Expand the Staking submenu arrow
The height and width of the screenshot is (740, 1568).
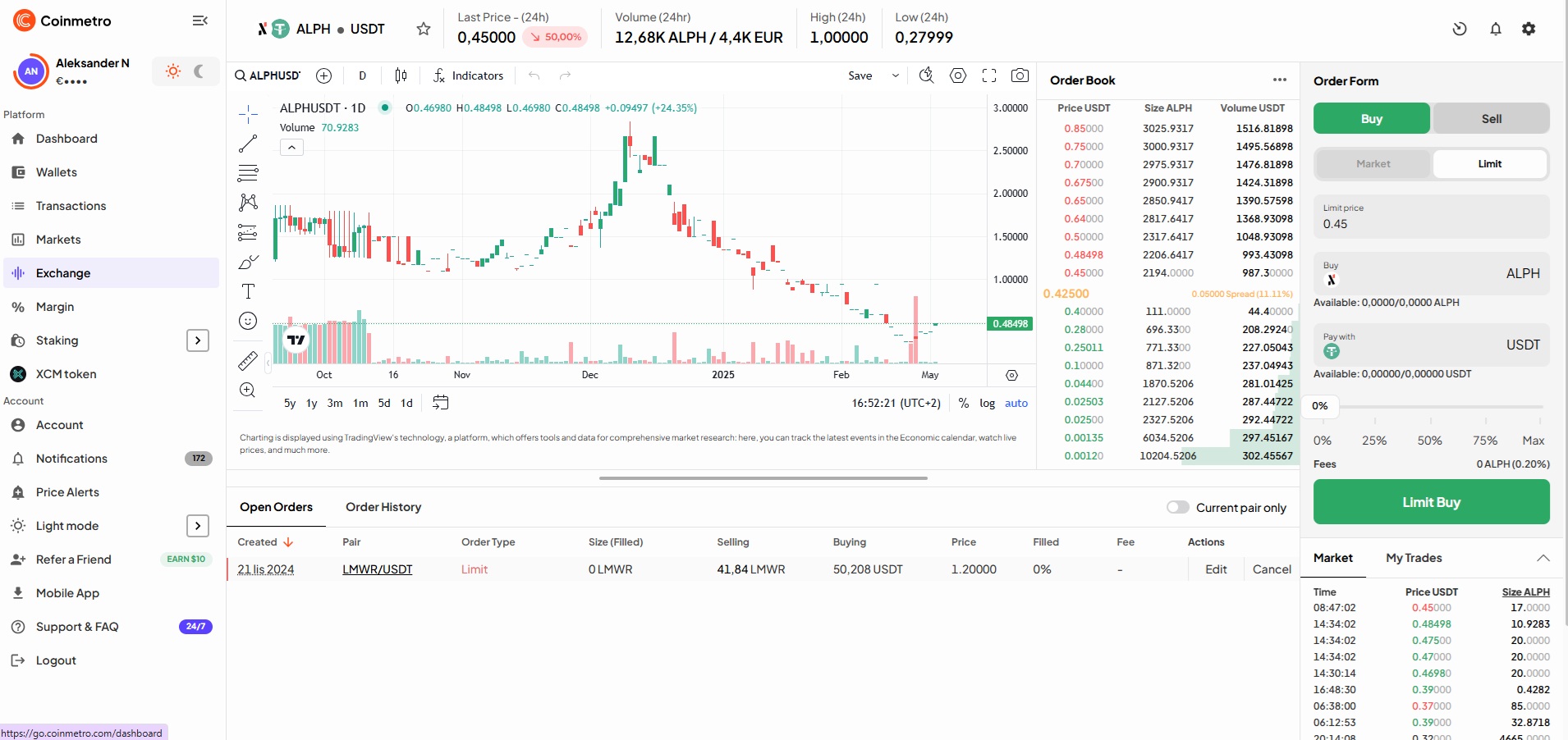point(198,340)
